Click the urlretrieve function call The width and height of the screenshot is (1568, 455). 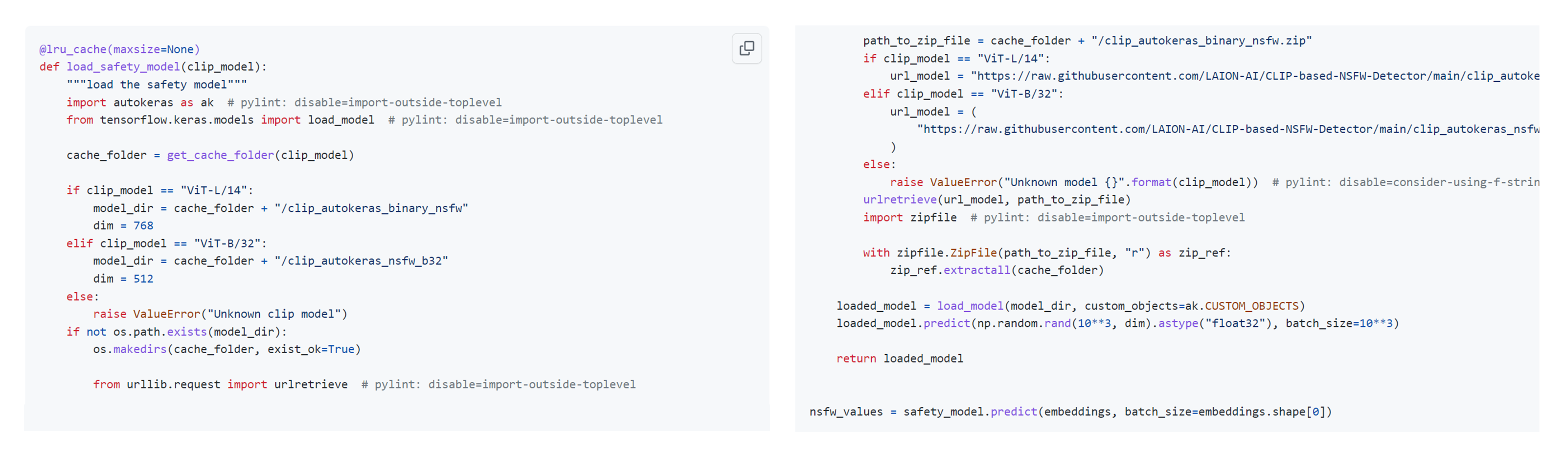click(x=996, y=200)
